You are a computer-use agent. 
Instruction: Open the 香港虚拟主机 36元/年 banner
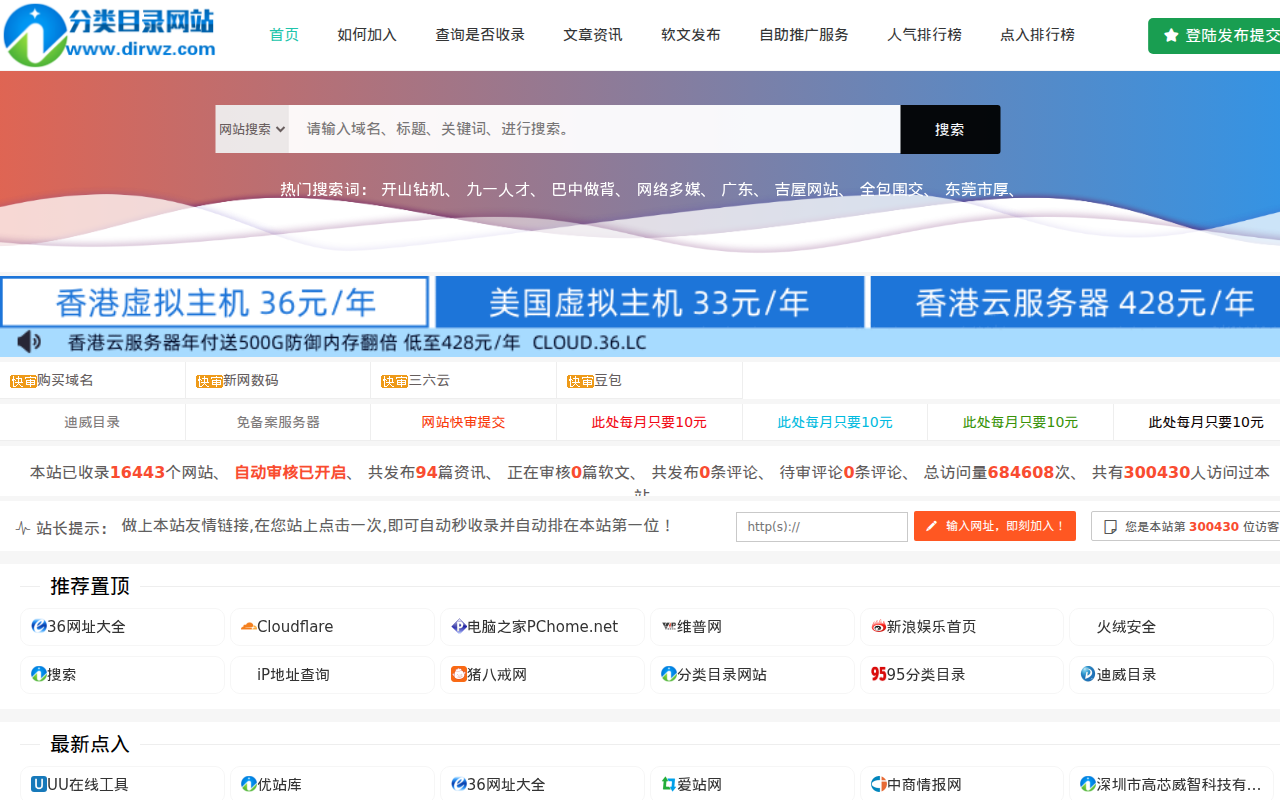215,302
